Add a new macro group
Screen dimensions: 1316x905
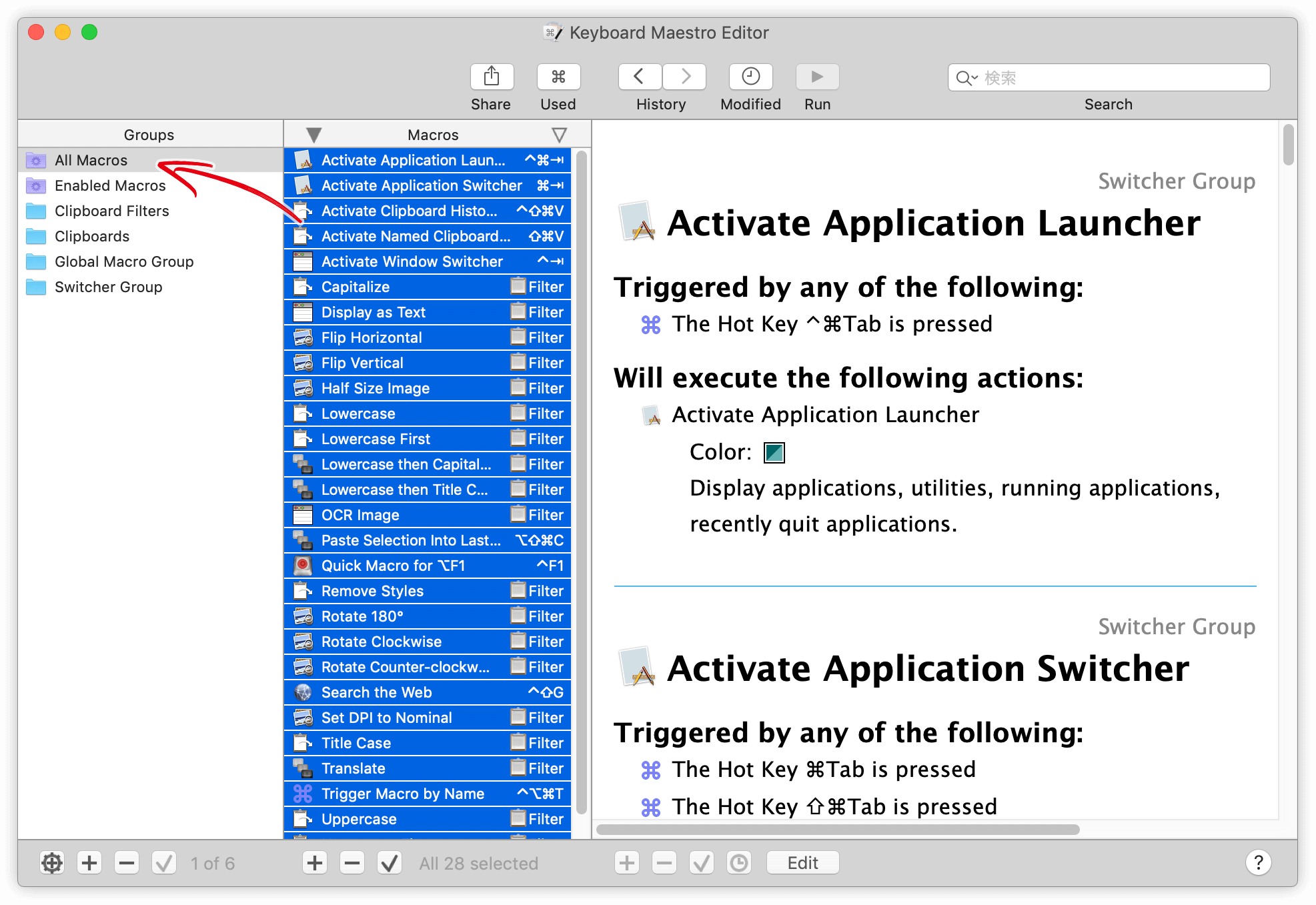tap(89, 863)
